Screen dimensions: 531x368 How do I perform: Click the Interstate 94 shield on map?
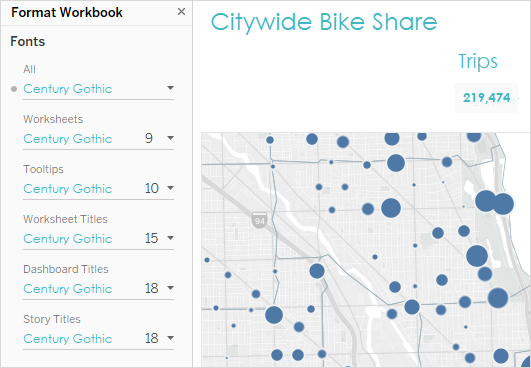(x=259, y=220)
